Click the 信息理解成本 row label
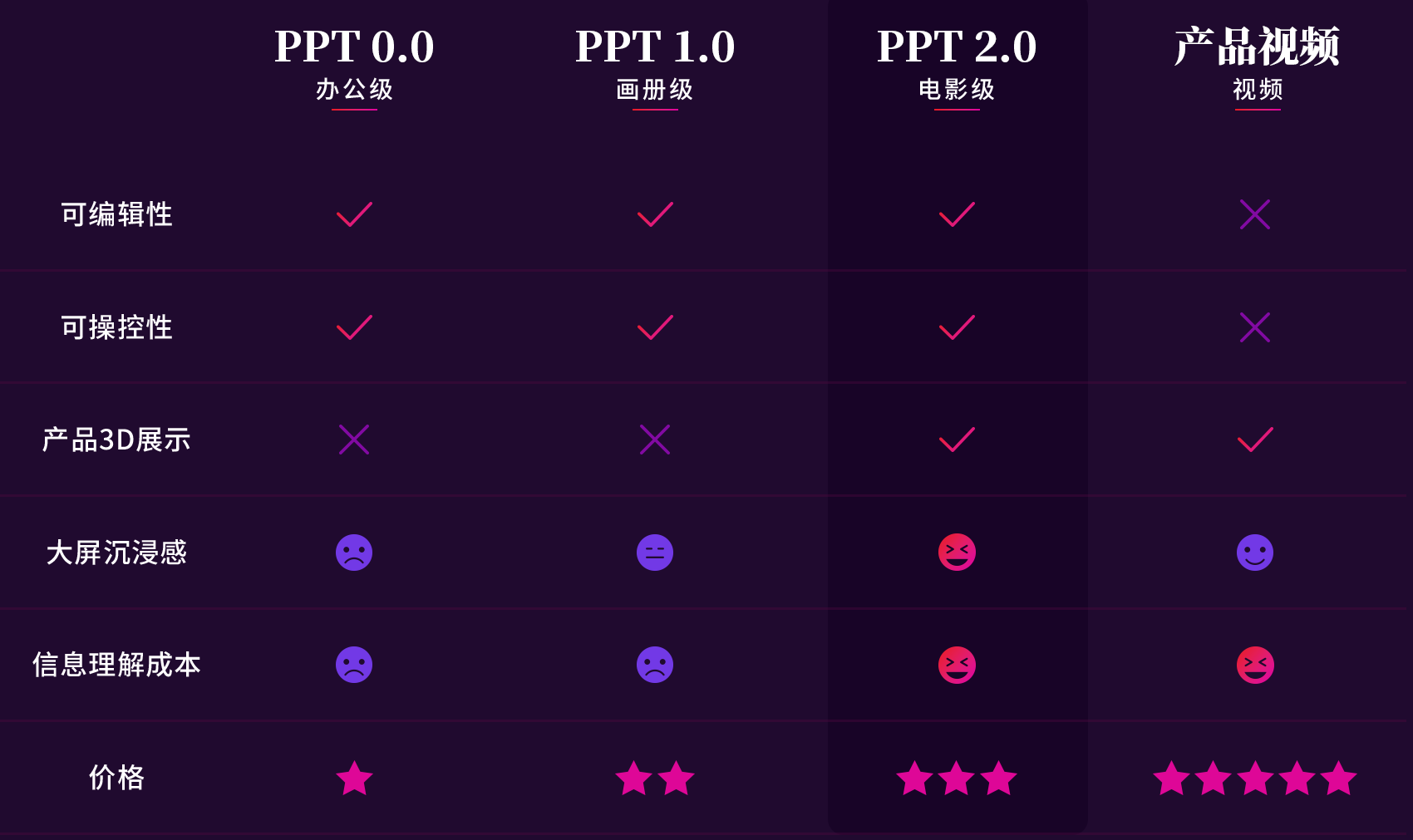The height and width of the screenshot is (840, 1413). 116,665
